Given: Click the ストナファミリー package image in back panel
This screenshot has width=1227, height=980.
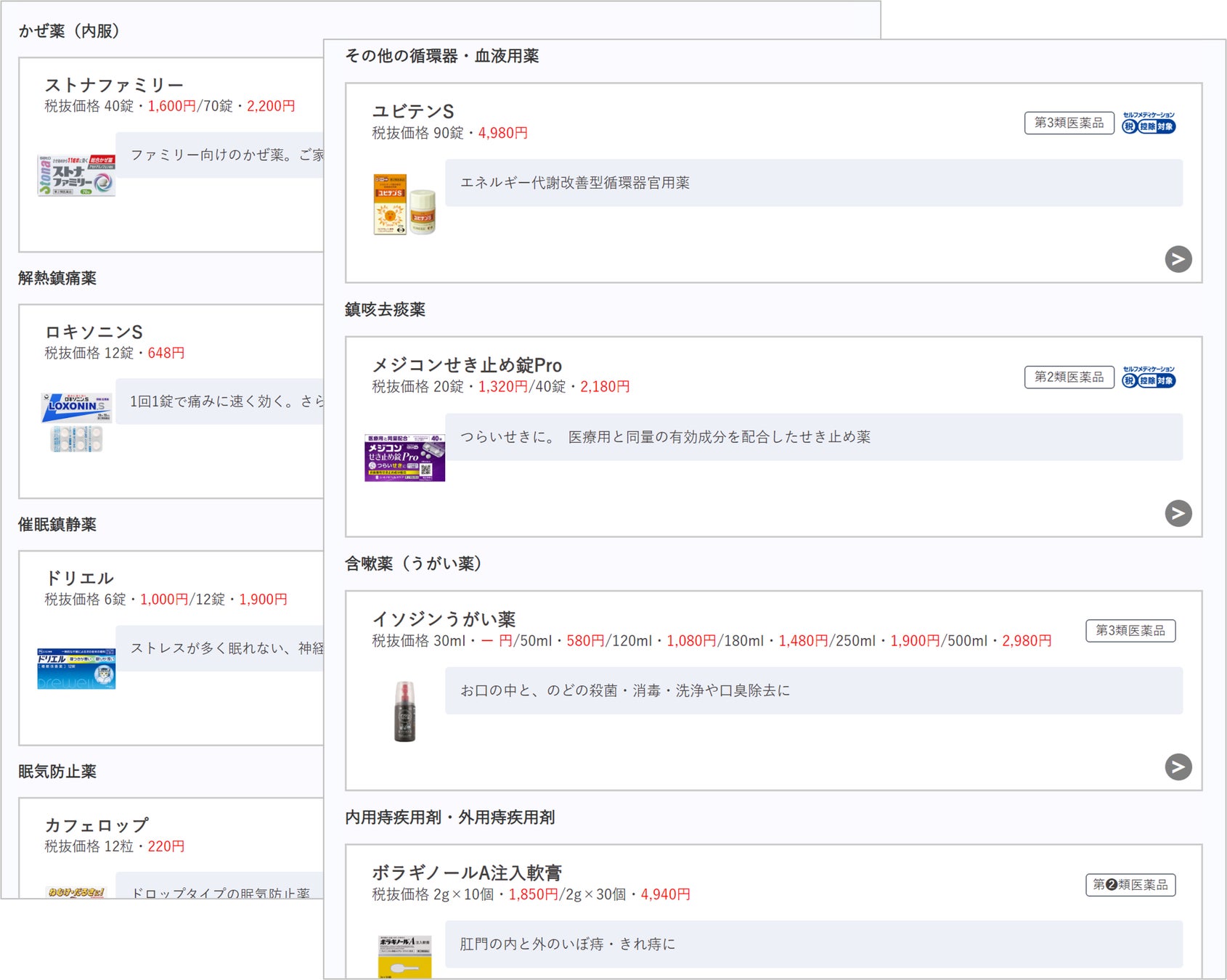Looking at the screenshot, I should click(76, 175).
